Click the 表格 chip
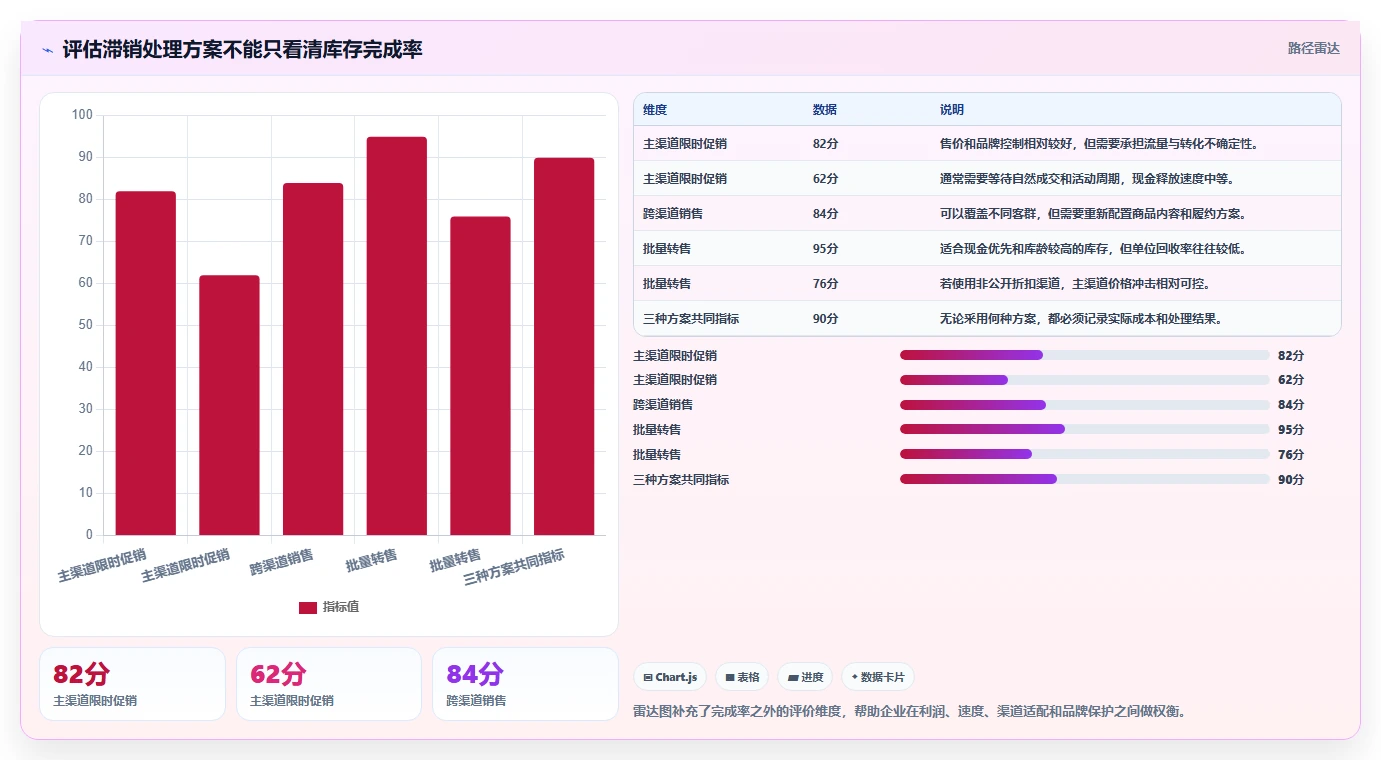The image size is (1381, 760). [x=742, y=677]
